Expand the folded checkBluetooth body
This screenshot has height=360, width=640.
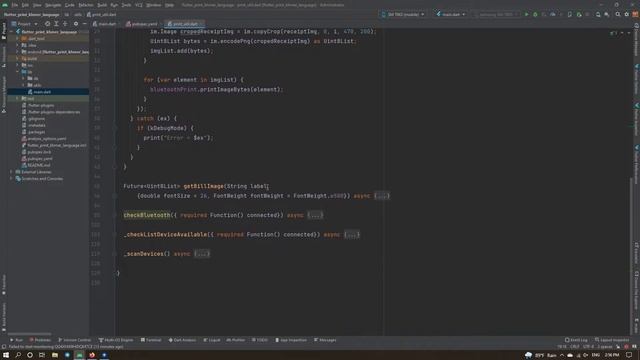click(315, 215)
